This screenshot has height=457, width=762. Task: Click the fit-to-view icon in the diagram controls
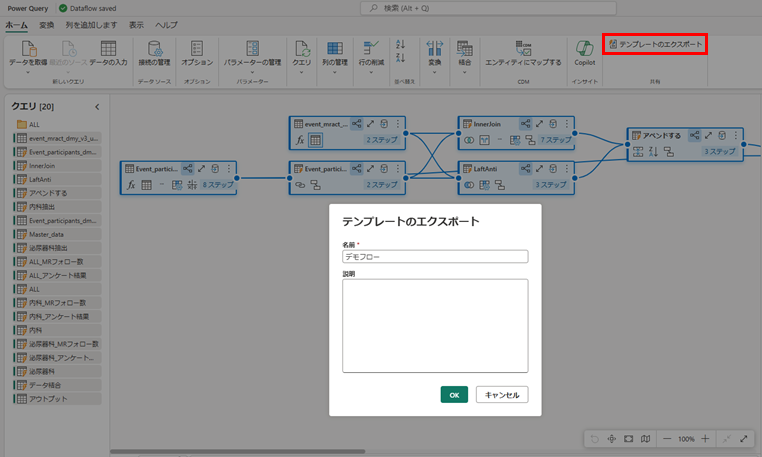pyautogui.click(x=628, y=439)
